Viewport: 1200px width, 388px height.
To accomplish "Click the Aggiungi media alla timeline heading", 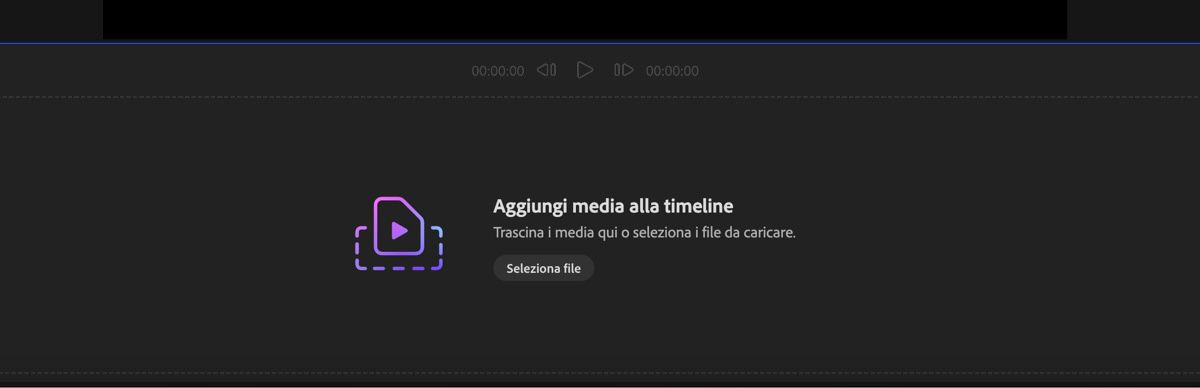I will (613, 206).
